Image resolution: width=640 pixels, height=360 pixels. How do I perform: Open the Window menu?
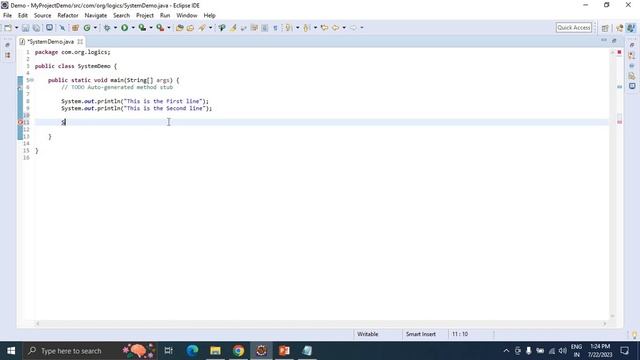coord(187,16)
